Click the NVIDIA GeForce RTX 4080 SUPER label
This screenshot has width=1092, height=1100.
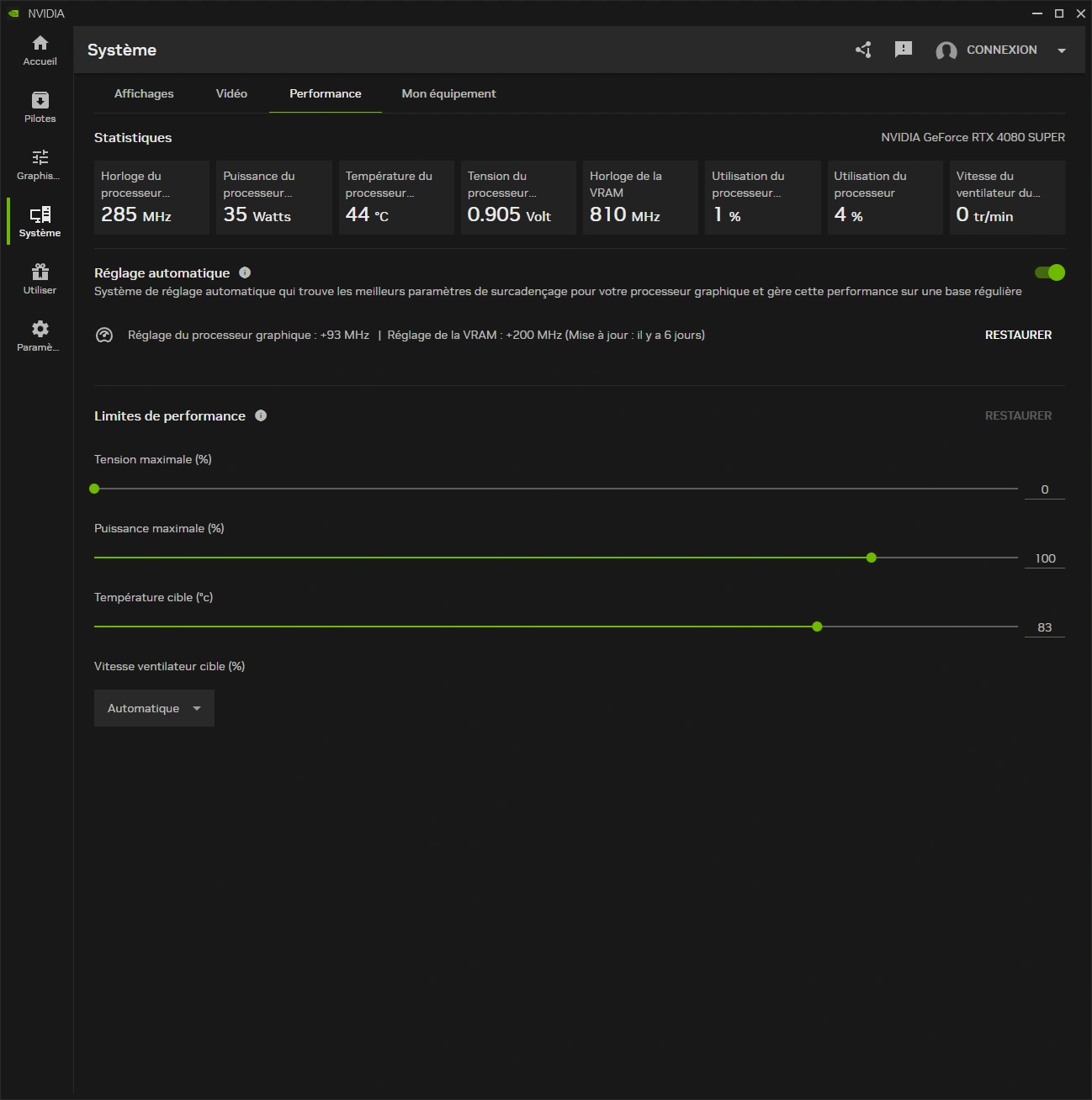(x=973, y=137)
